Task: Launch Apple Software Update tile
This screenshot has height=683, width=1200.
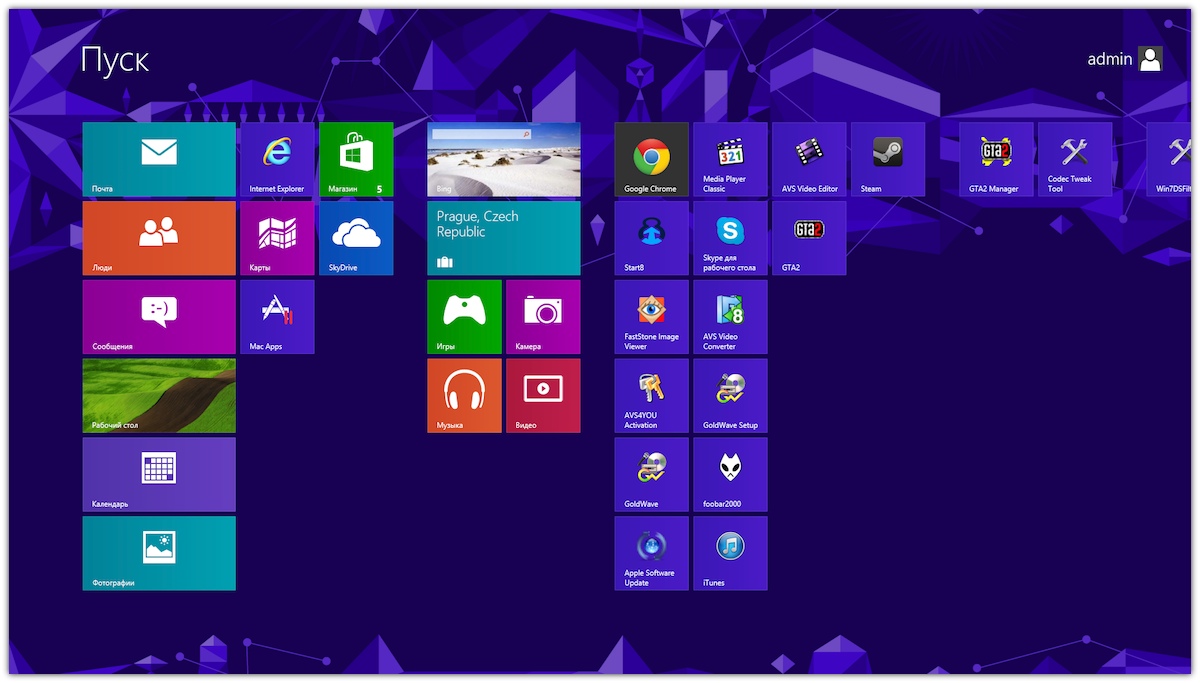Action: [x=651, y=553]
